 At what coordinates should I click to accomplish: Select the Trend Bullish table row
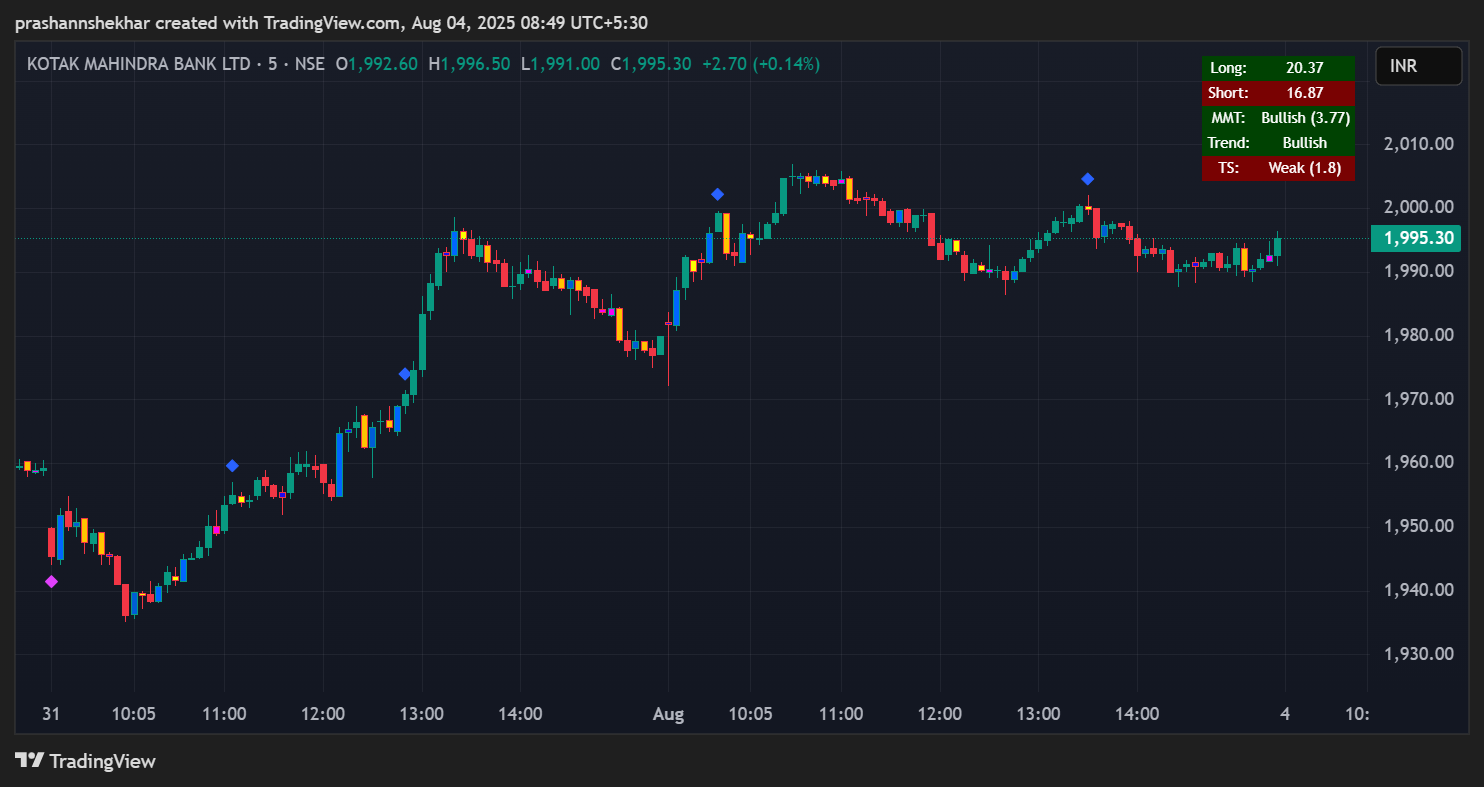pos(1278,143)
